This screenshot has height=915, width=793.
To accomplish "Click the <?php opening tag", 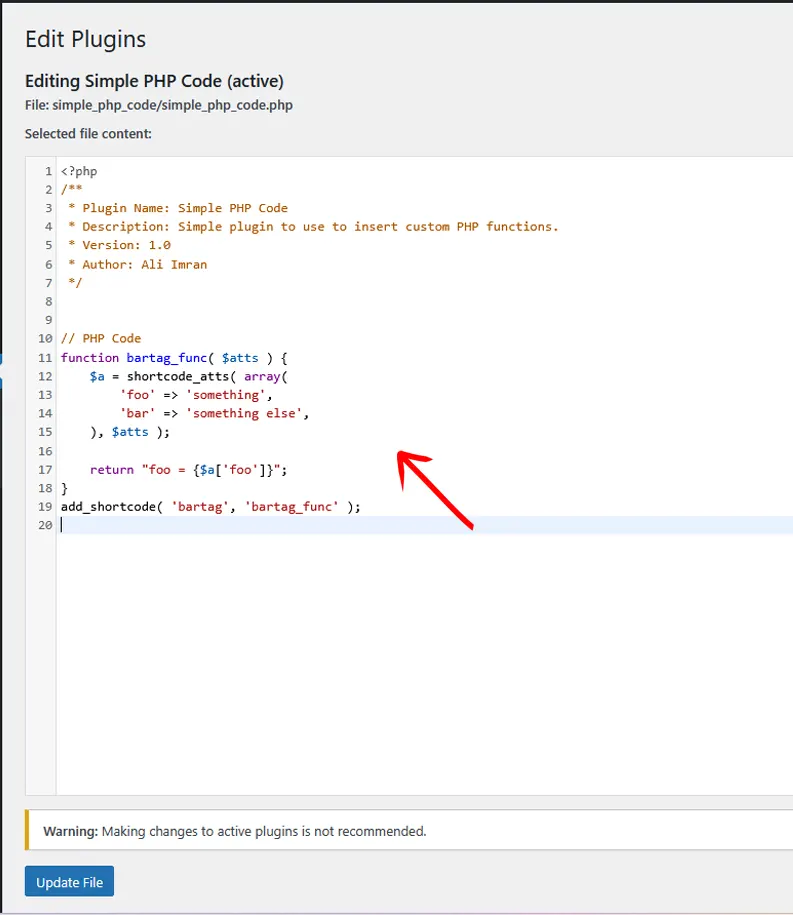I will (79, 171).
